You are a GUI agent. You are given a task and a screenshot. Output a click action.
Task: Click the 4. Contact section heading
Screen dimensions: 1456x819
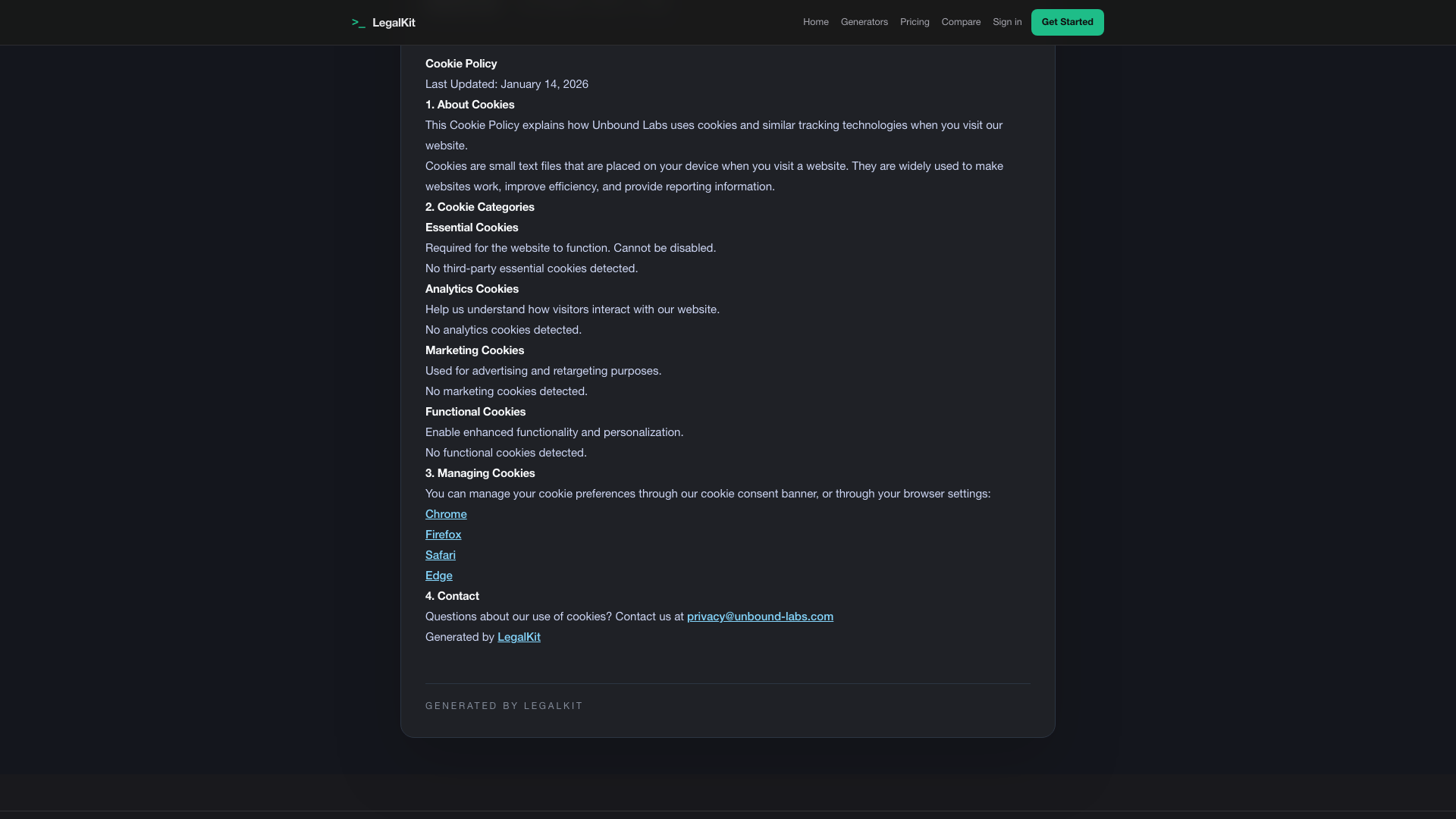[x=452, y=595]
